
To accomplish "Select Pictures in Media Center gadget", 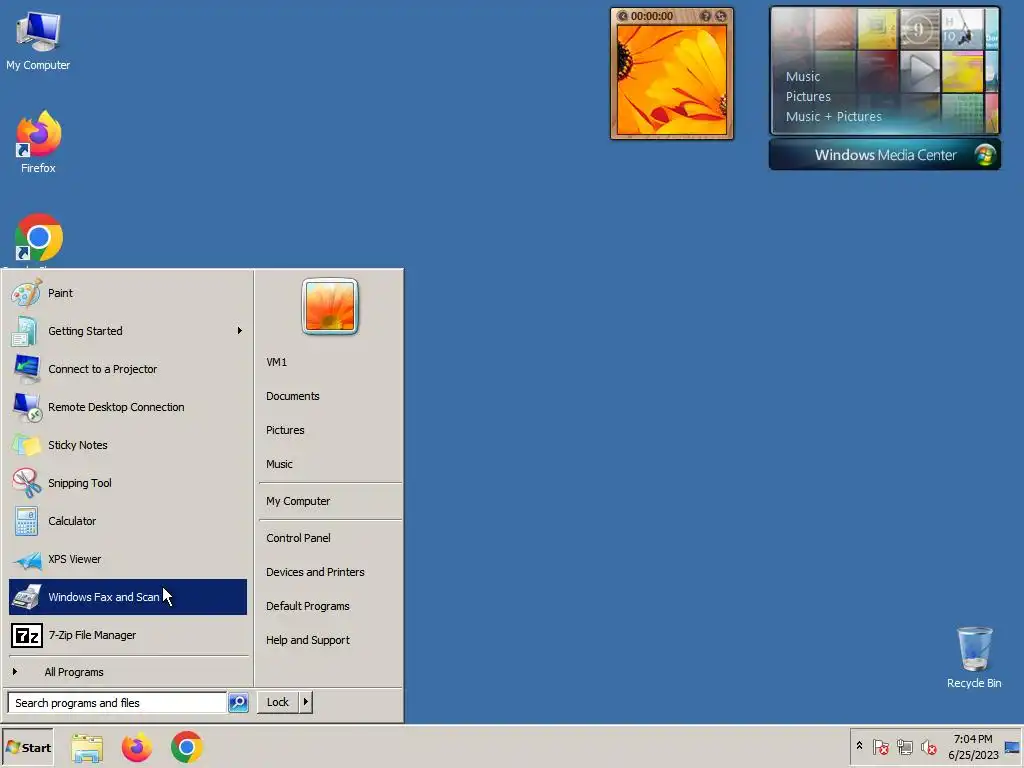I will (x=808, y=97).
